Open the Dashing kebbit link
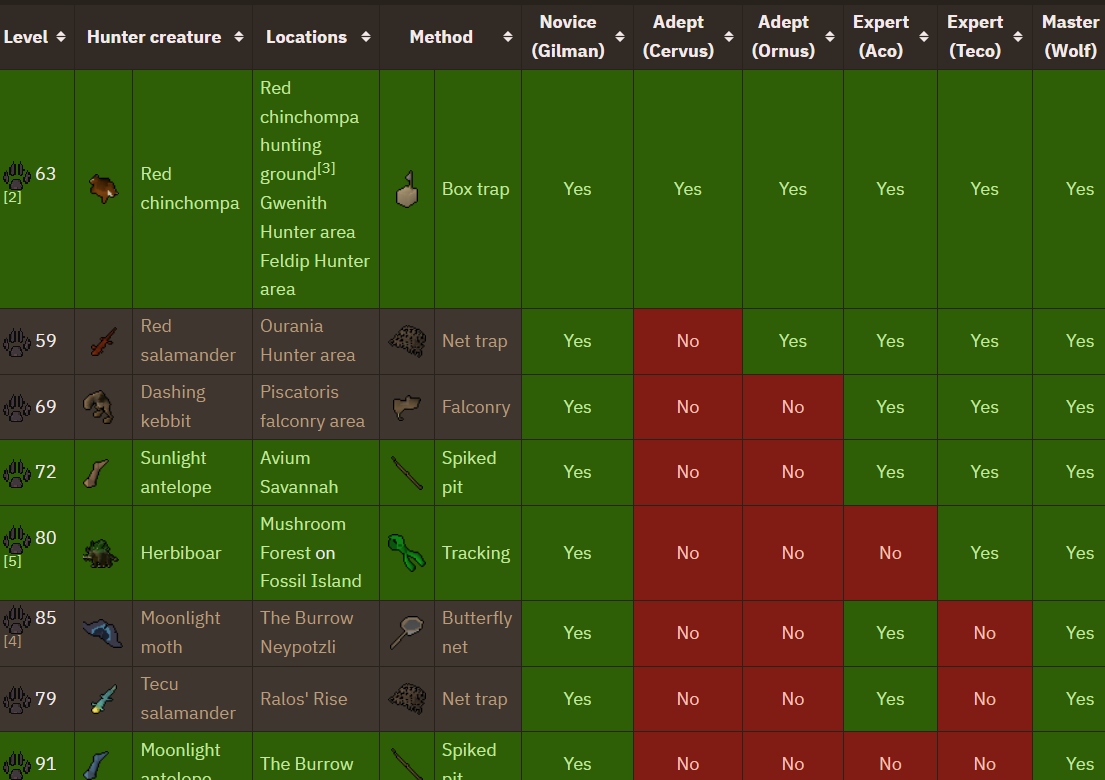1105x780 pixels. [x=173, y=407]
